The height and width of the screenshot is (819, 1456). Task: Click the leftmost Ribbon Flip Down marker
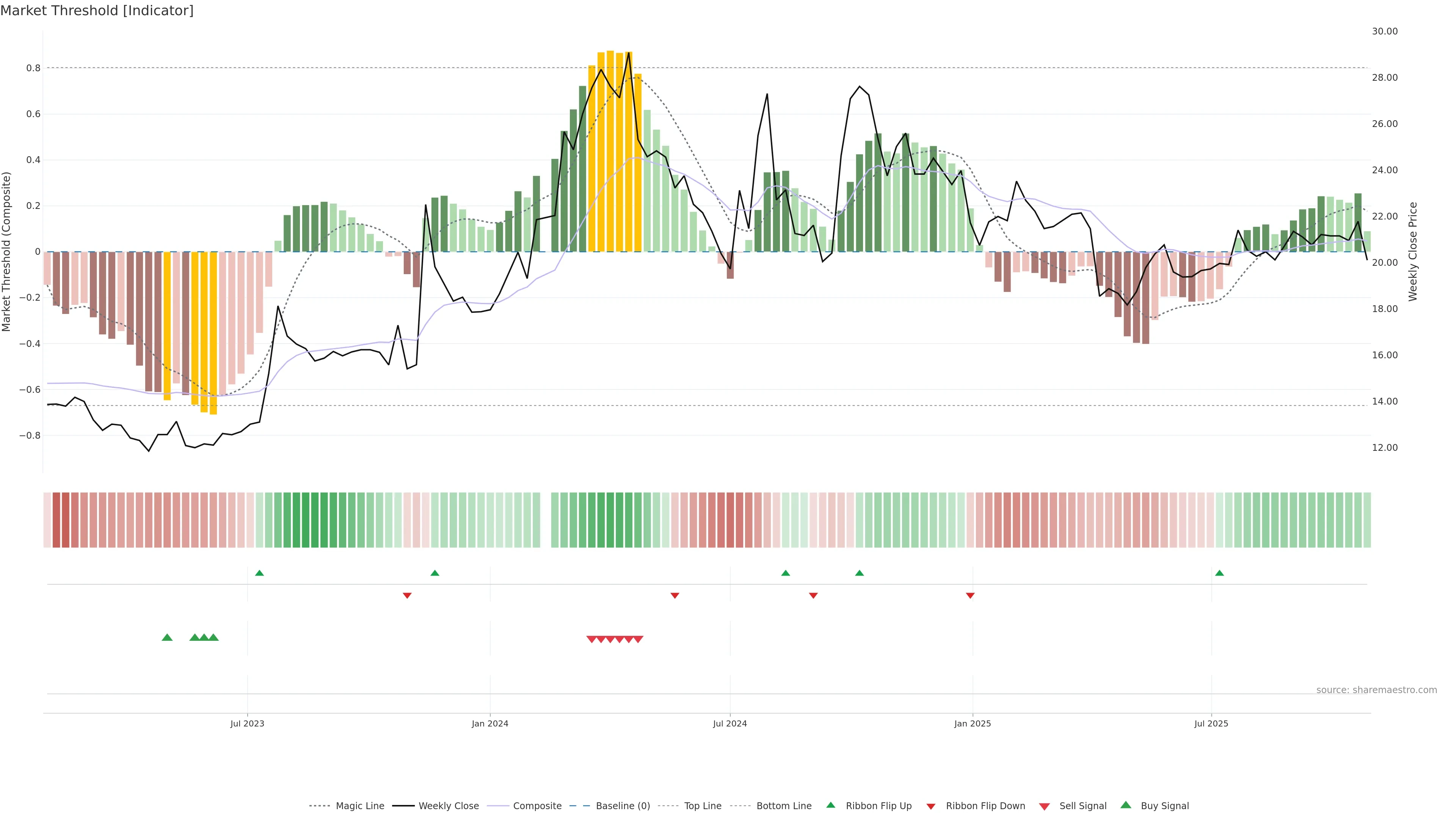pos(407,595)
